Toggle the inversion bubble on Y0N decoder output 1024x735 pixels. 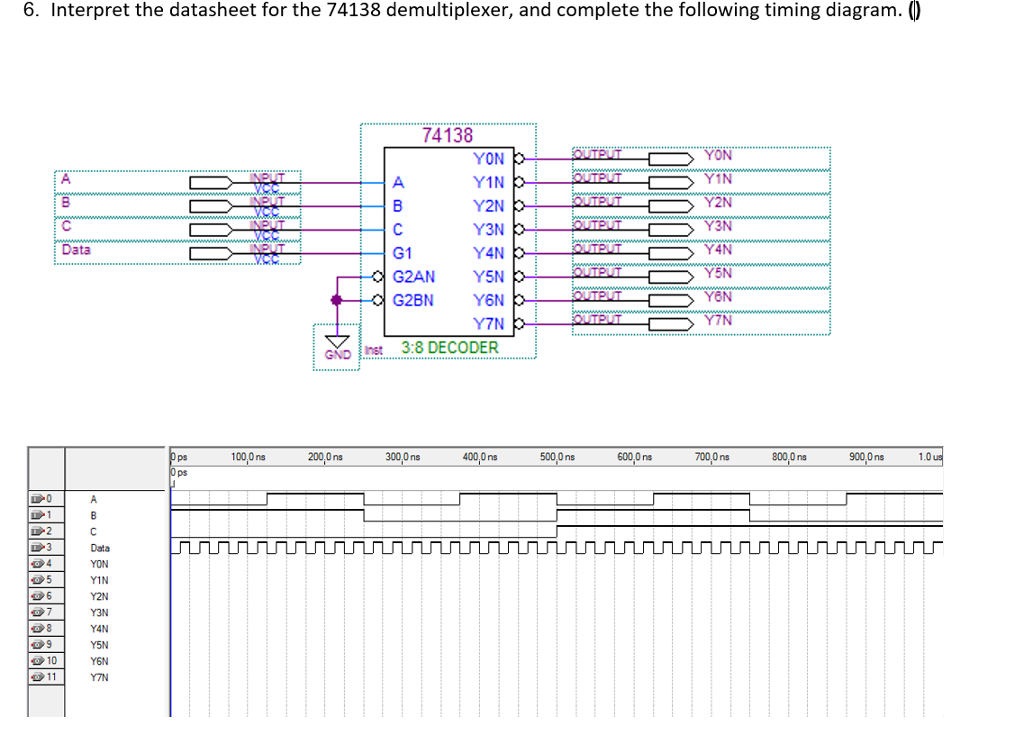tap(519, 157)
